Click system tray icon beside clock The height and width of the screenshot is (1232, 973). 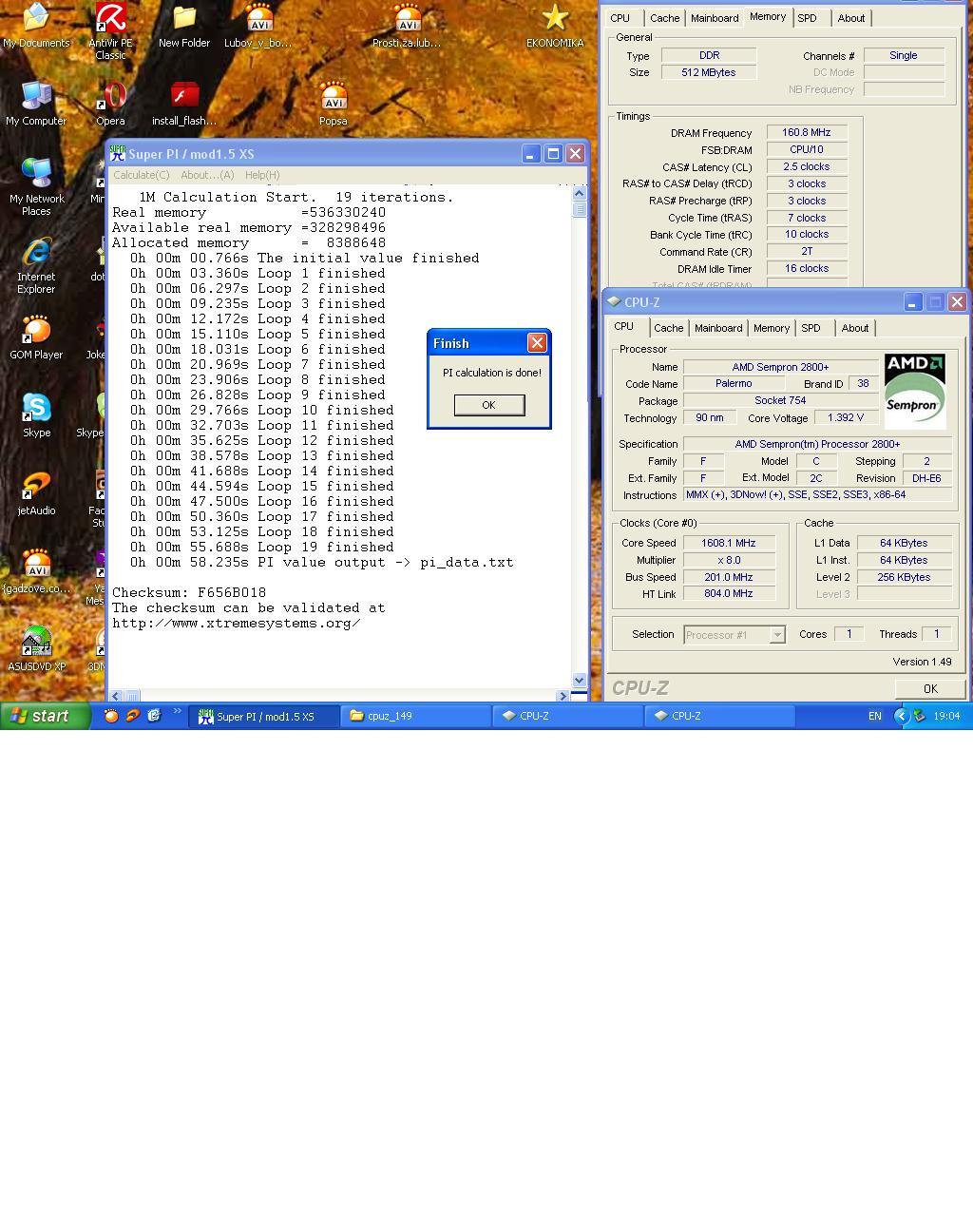[919, 716]
